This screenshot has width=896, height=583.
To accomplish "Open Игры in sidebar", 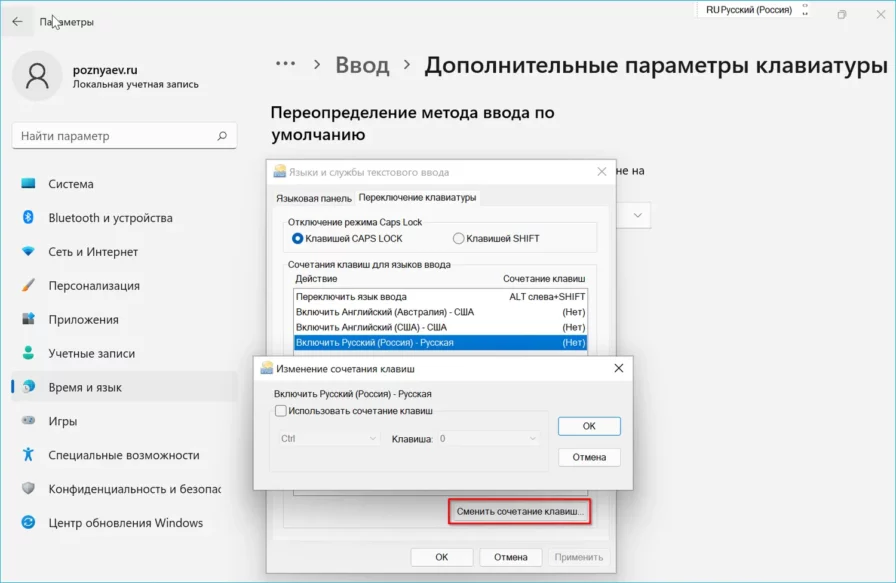I will 125,421.
